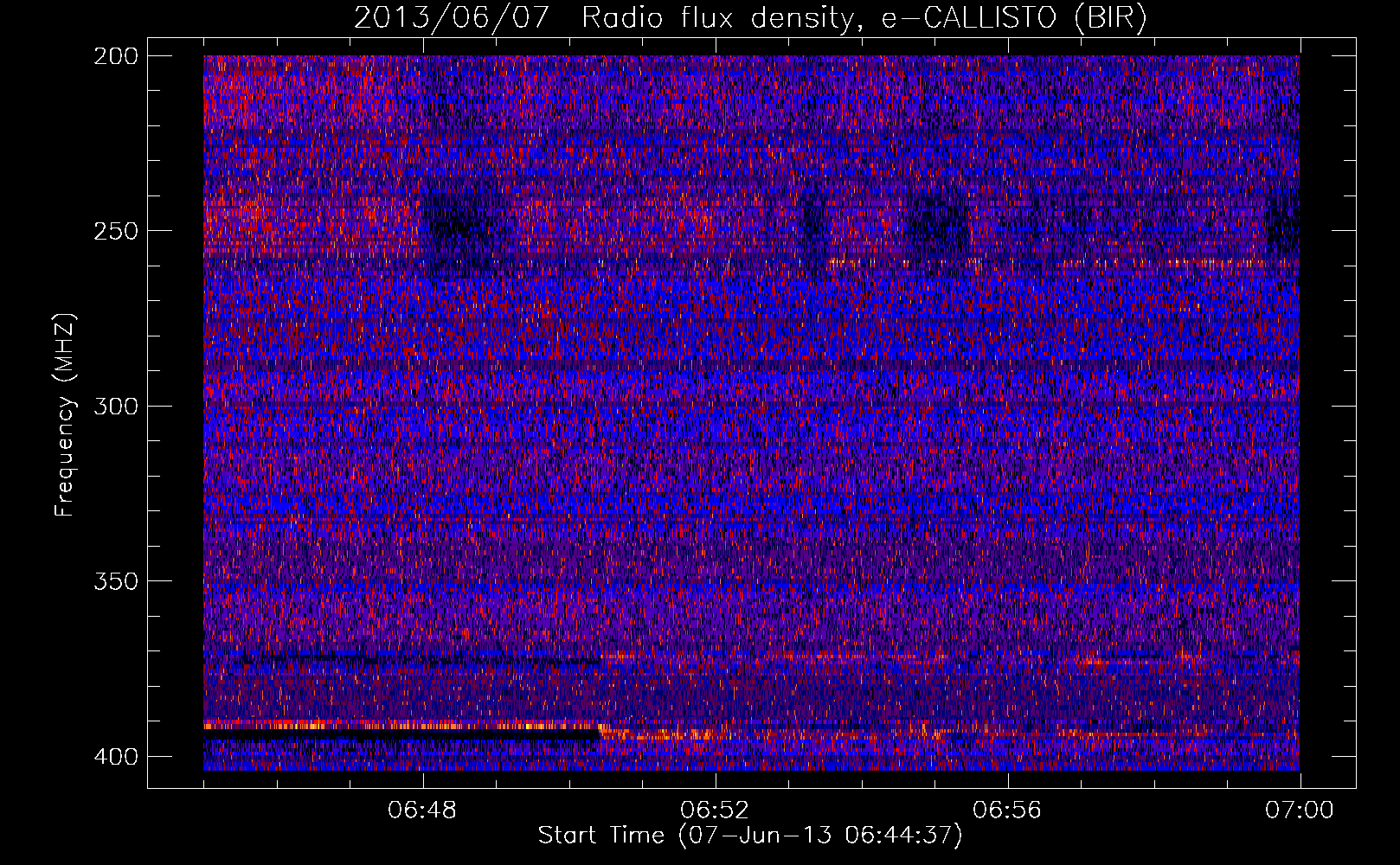Click the 'Start Time (07-Jun-13 06:44:37)' label

[750, 836]
